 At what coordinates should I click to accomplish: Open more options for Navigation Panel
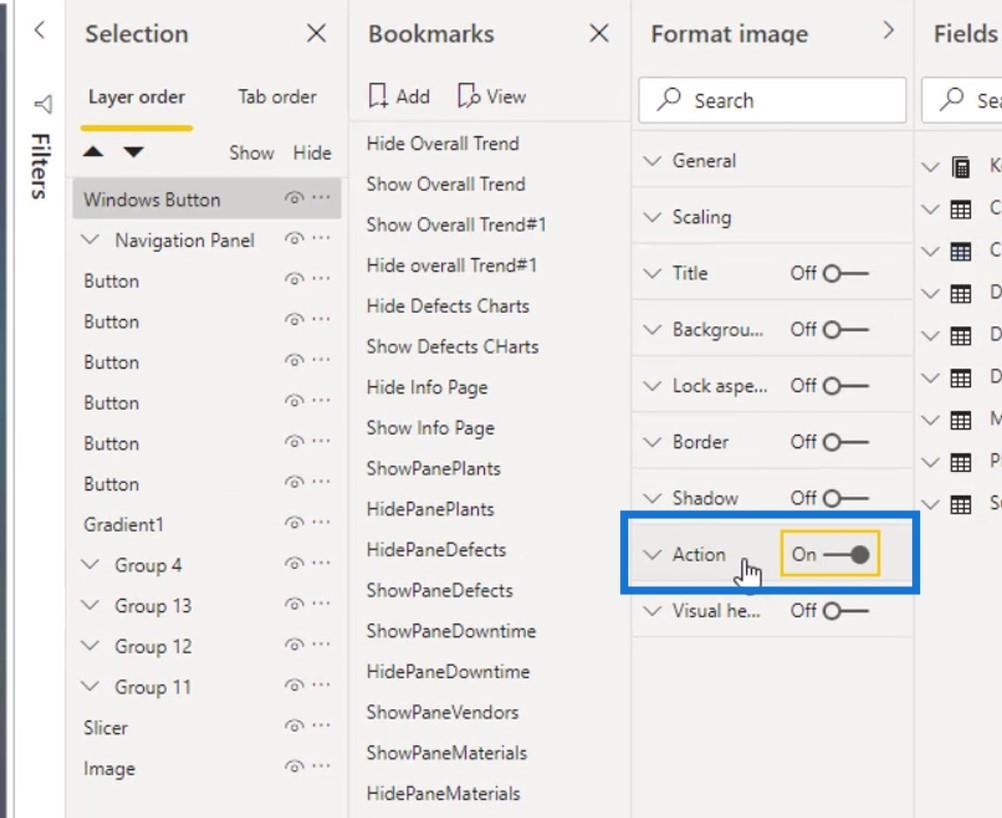[x=321, y=238]
